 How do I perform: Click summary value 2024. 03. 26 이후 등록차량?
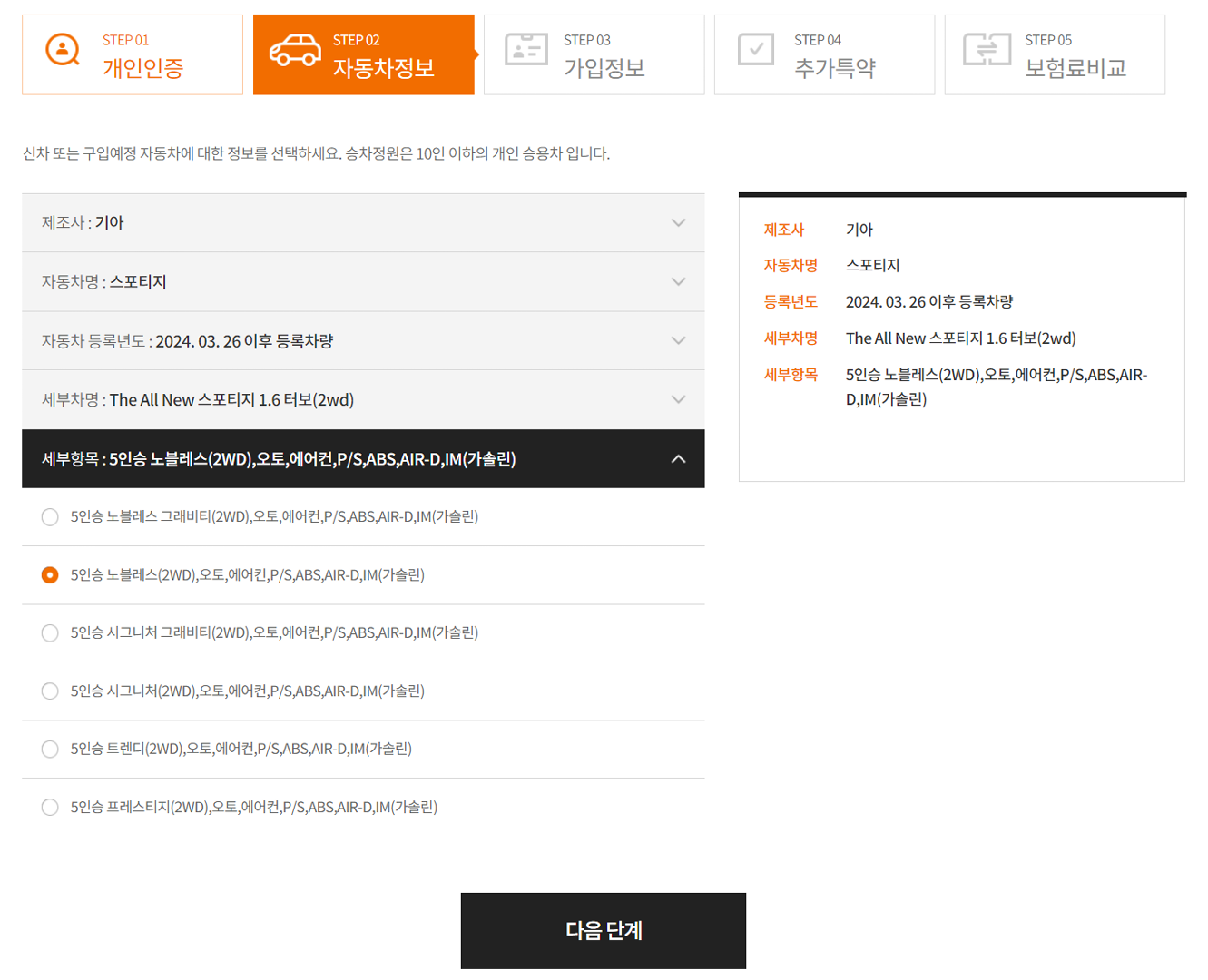point(929,301)
